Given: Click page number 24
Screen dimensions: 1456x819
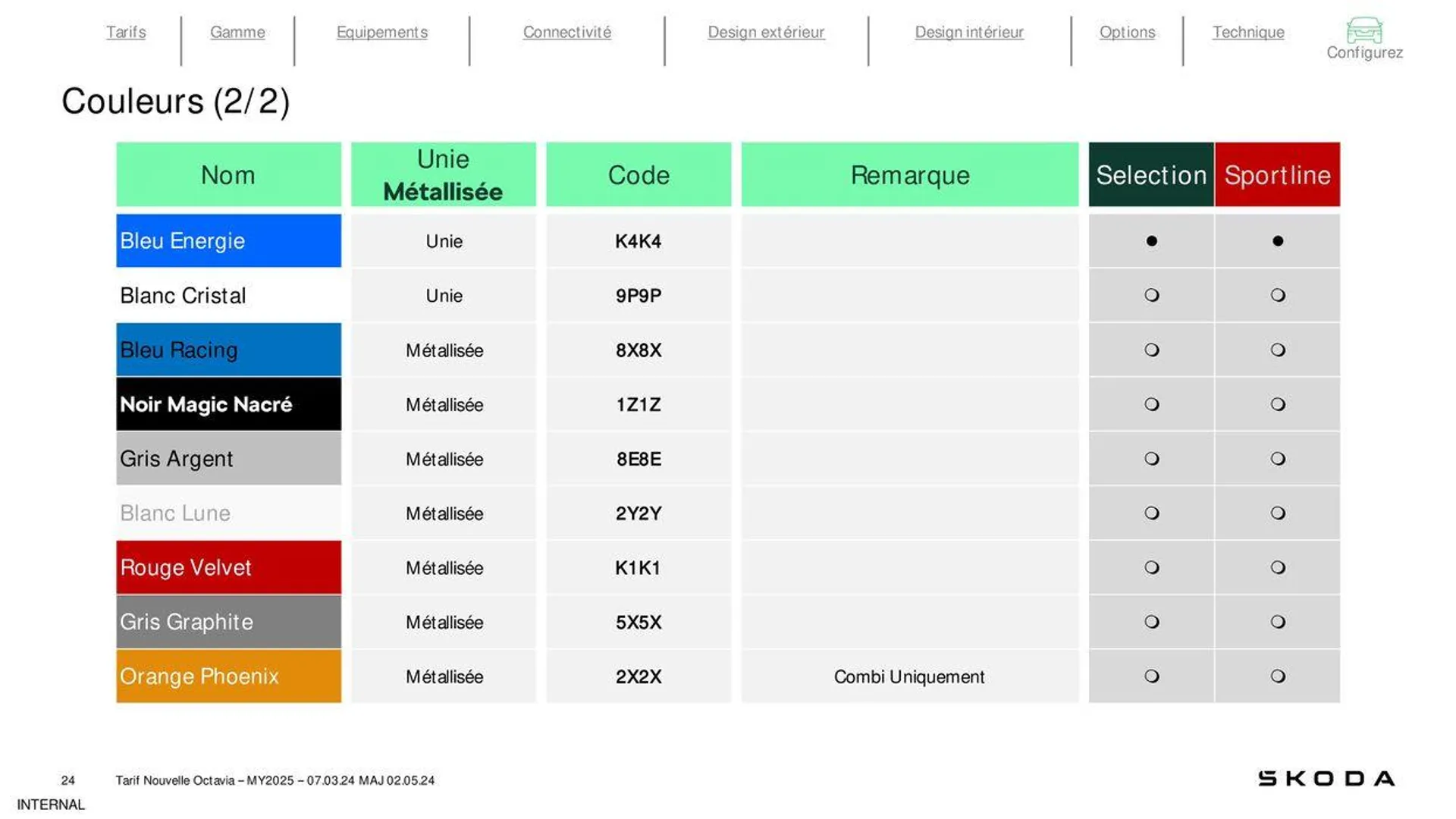Looking at the screenshot, I should point(68,780).
